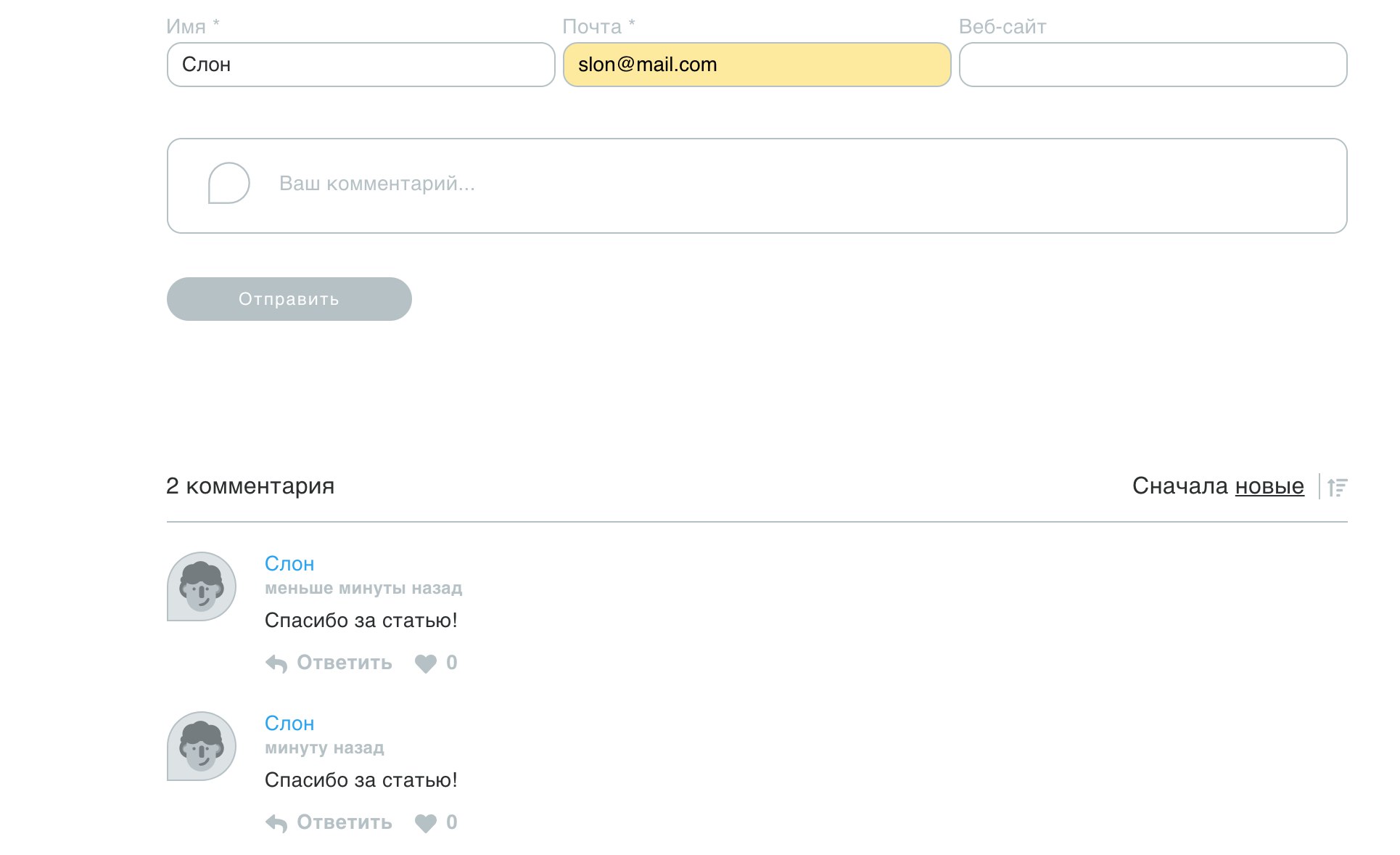Focus the Имя name input field
Screen dimensions: 1400x855
coord(361,65)
